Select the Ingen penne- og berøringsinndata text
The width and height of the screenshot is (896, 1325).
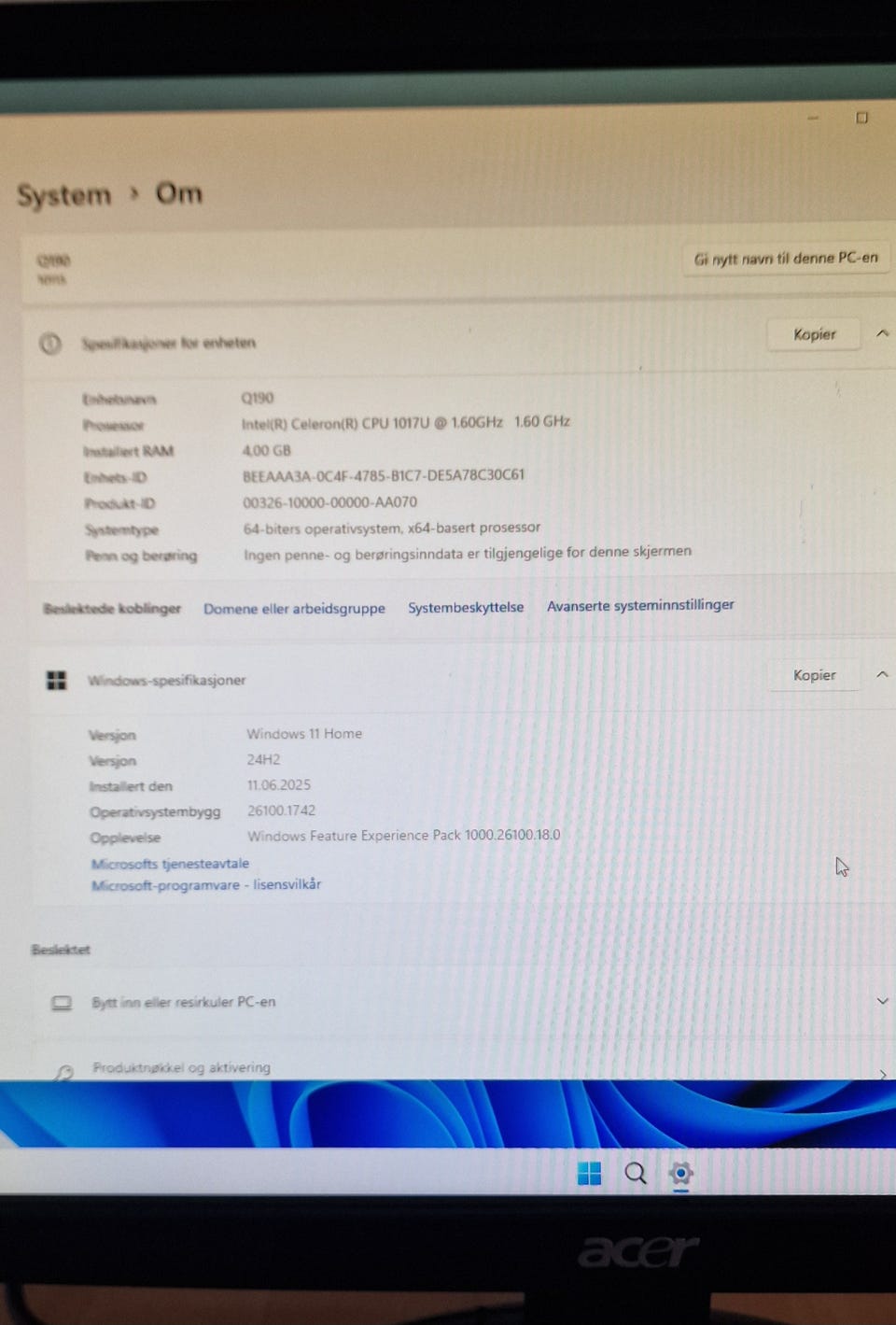(x=468, y=553)
